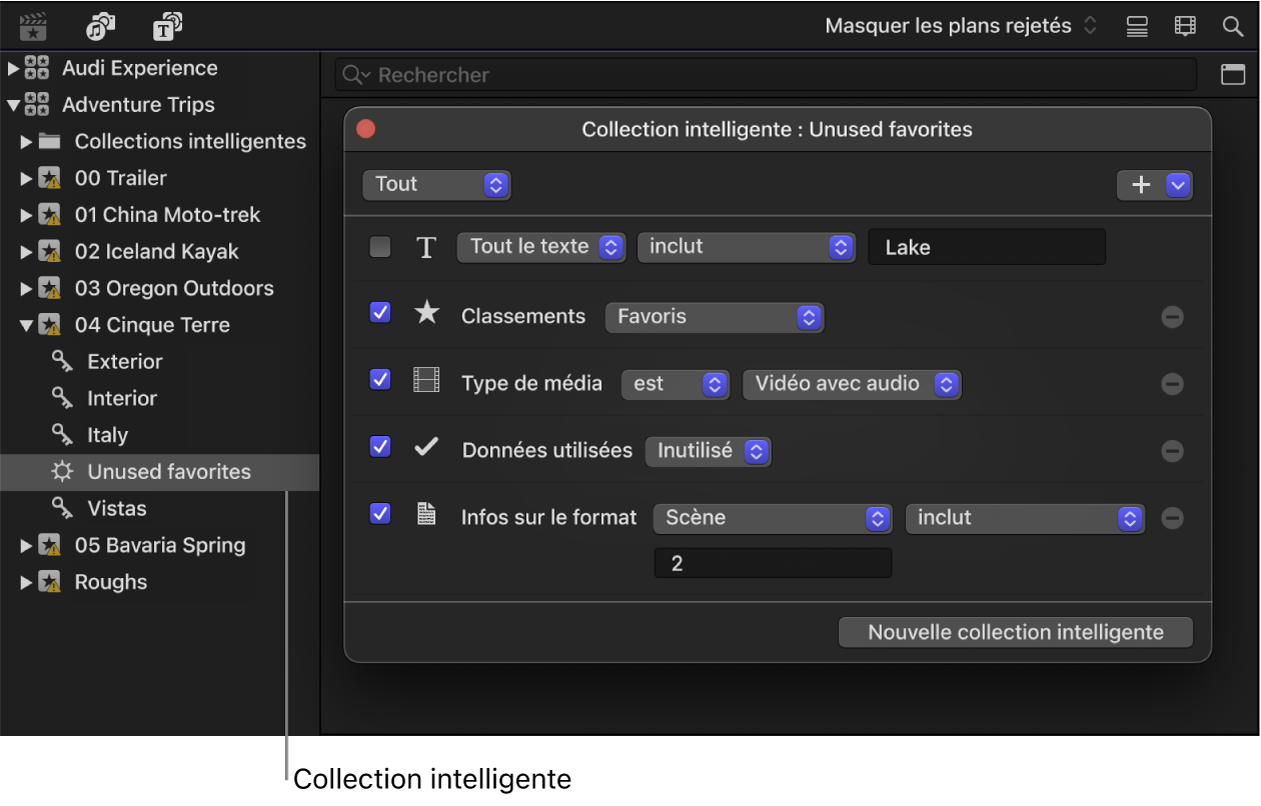Click the plus button to add a rule
The width and height of the screenshot is (1261, 806).
1141,184
